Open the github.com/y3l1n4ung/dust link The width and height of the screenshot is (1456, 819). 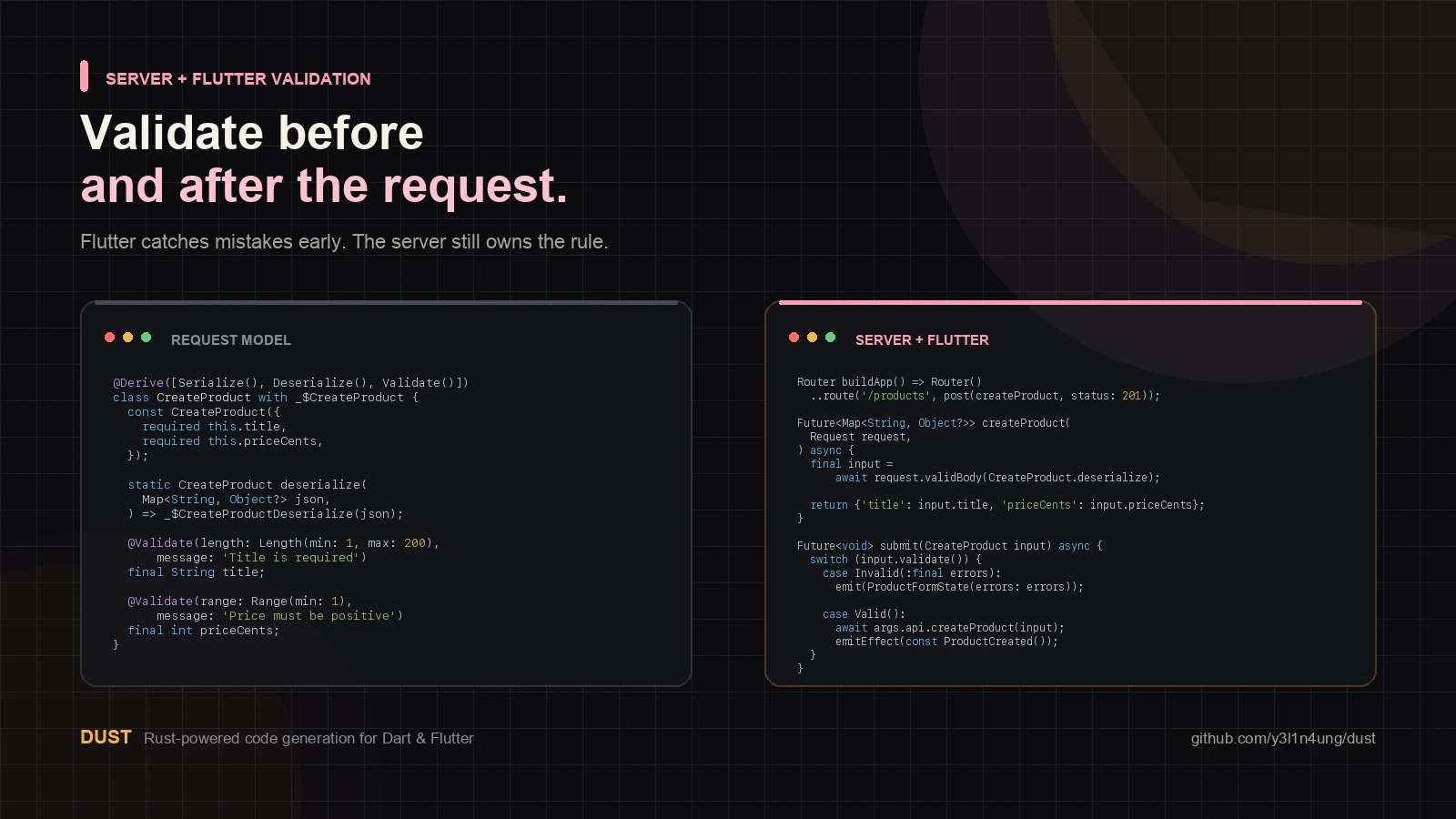[1283, 738]
